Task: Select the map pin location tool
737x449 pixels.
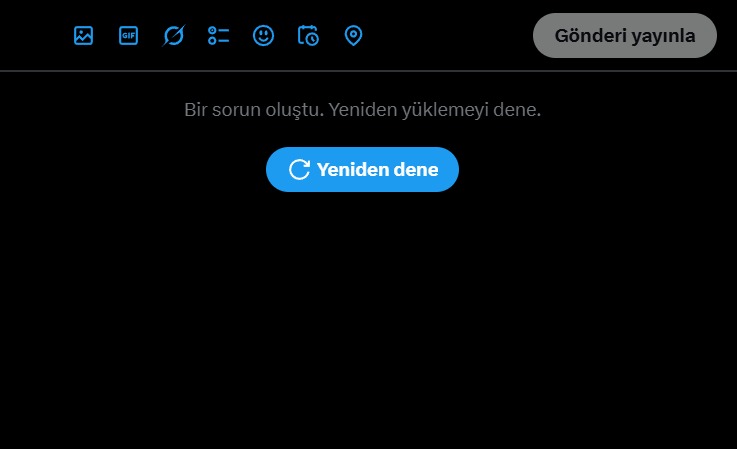Action: click(x=353, y=36)
